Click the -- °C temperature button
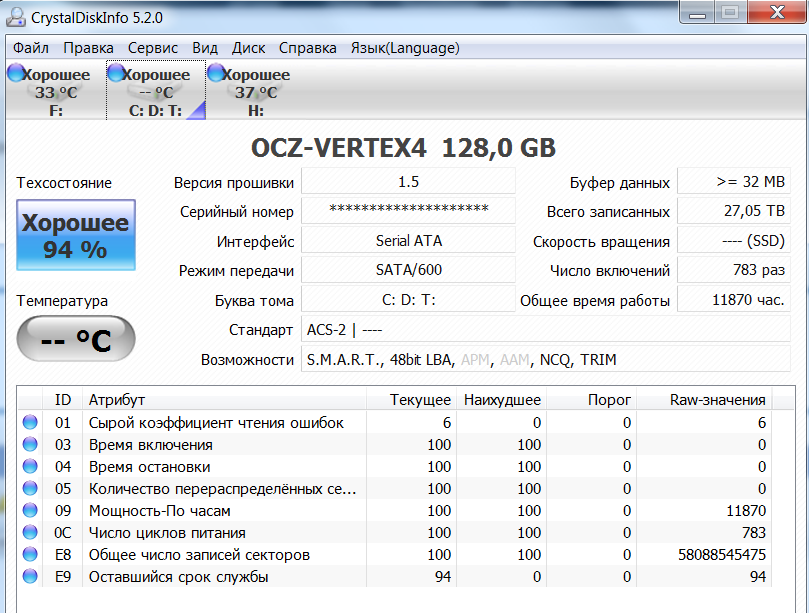The image size is (809, 613). point(76,339)
